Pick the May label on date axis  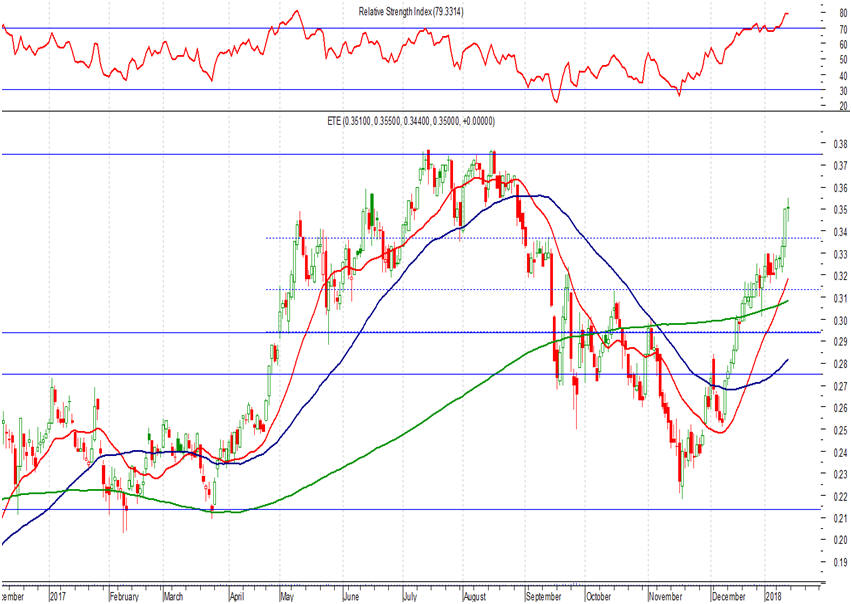pyautogui.click(x=287, y=596)
